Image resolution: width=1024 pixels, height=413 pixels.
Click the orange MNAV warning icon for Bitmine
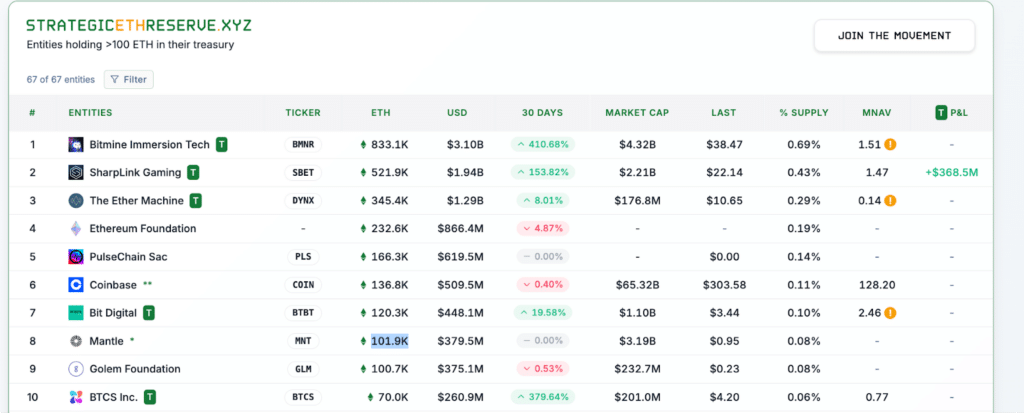(890, 144)
